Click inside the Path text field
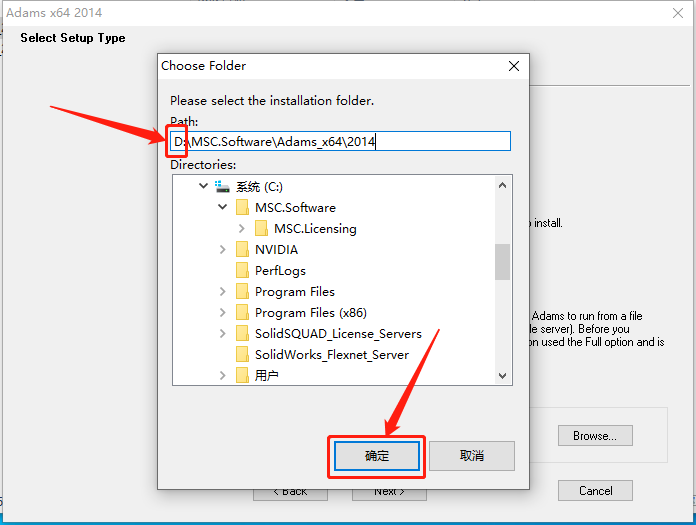The image size is (696, 525). click(340, 142)
